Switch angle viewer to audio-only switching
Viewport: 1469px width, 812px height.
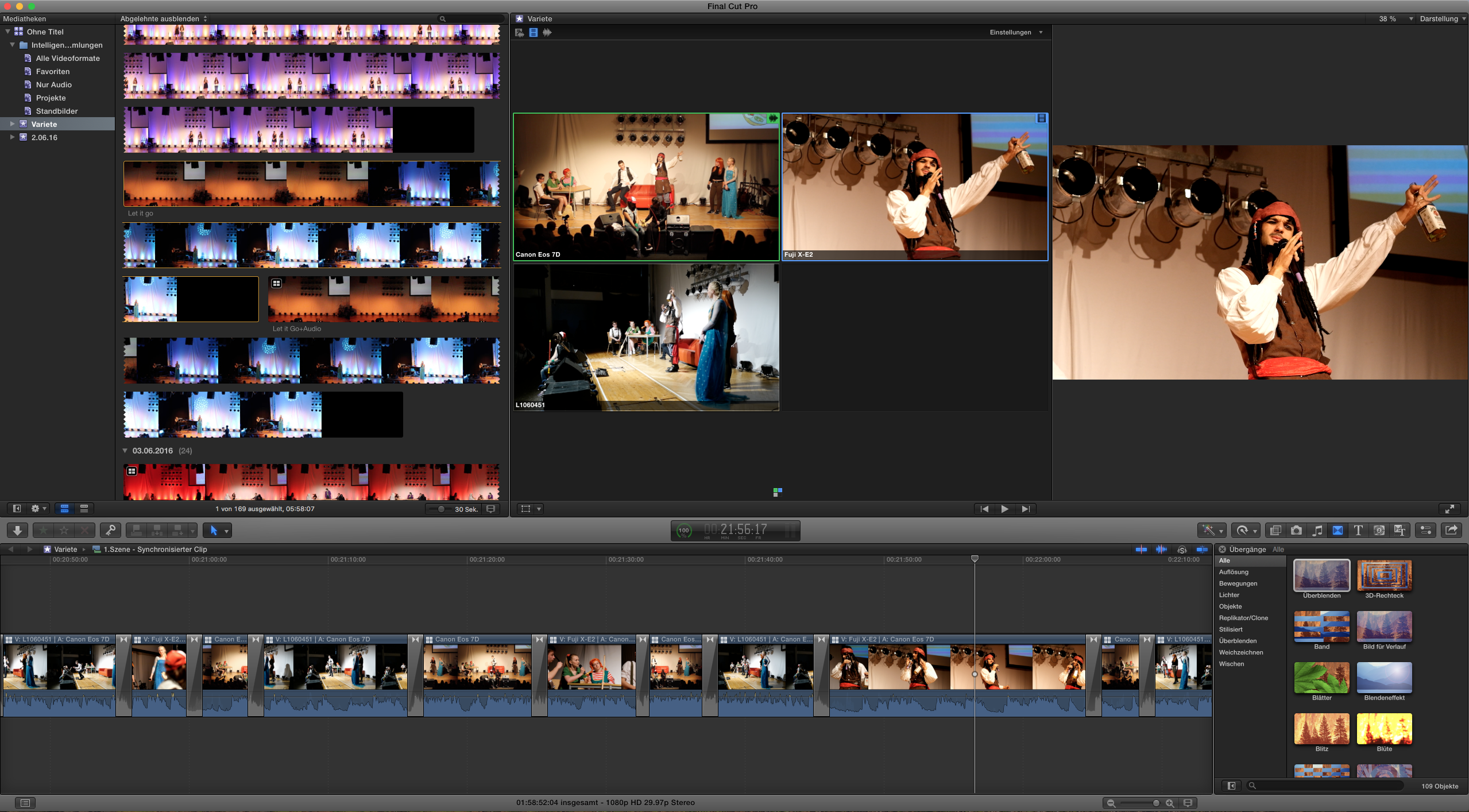click(547, 33)
